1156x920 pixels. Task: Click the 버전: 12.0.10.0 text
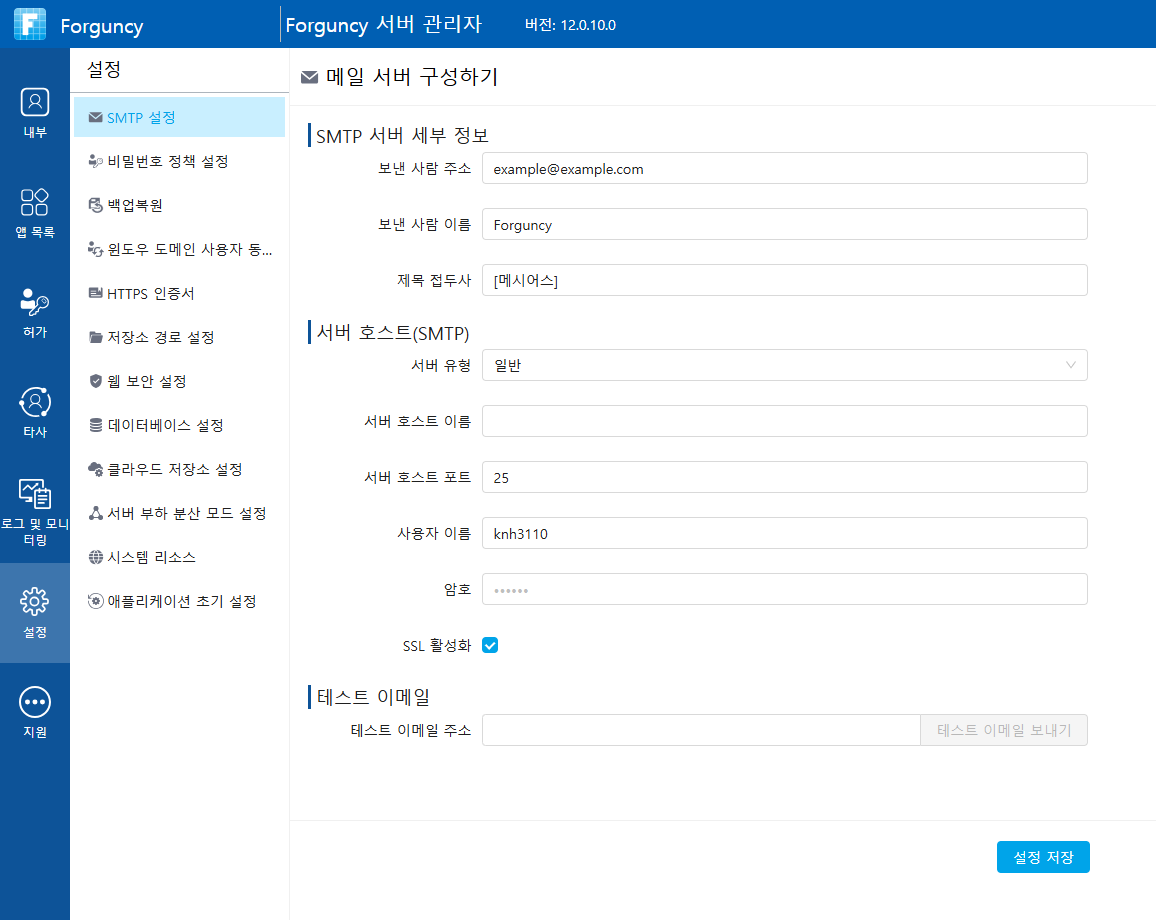(x=570, y=25)
